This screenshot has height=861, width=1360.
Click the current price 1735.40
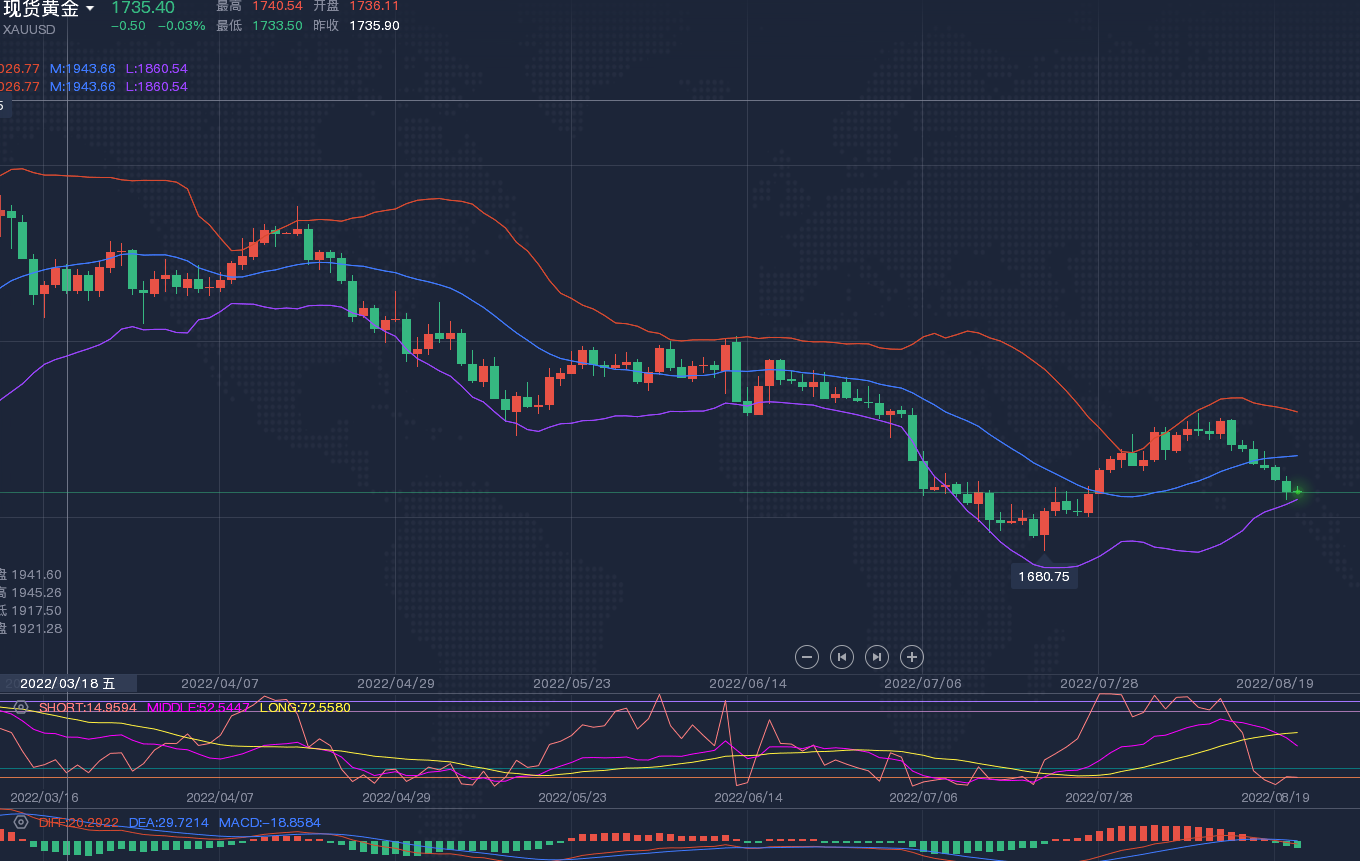[x=142, y=8]
